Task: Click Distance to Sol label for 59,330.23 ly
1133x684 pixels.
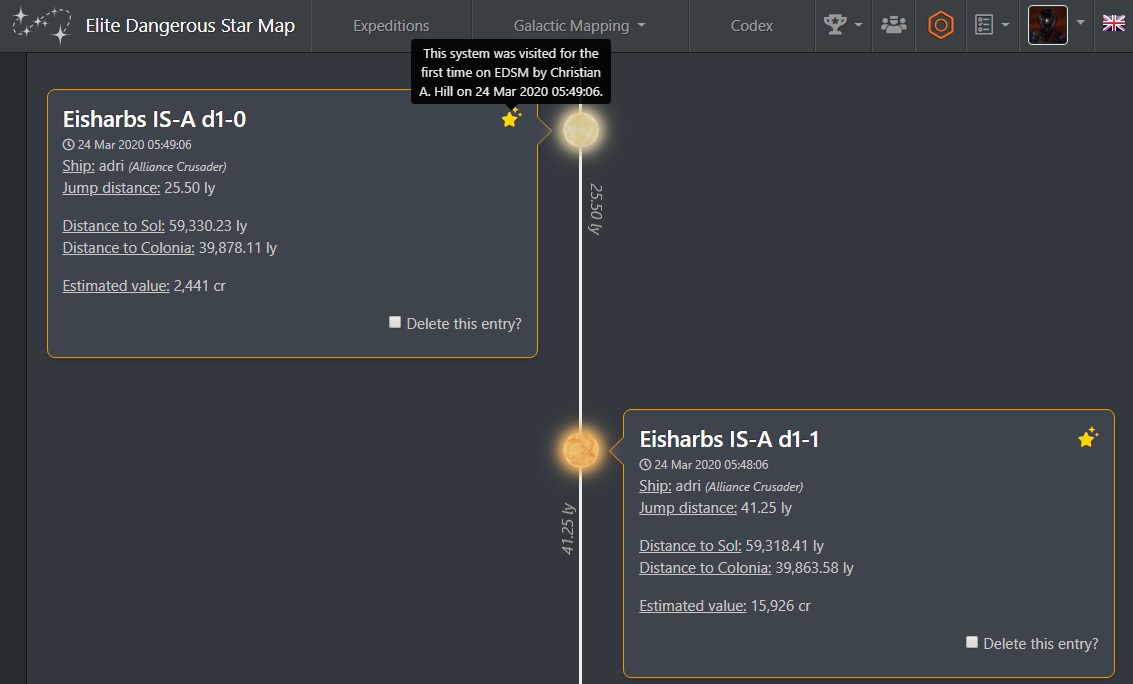Action: (x=113, y=226)
